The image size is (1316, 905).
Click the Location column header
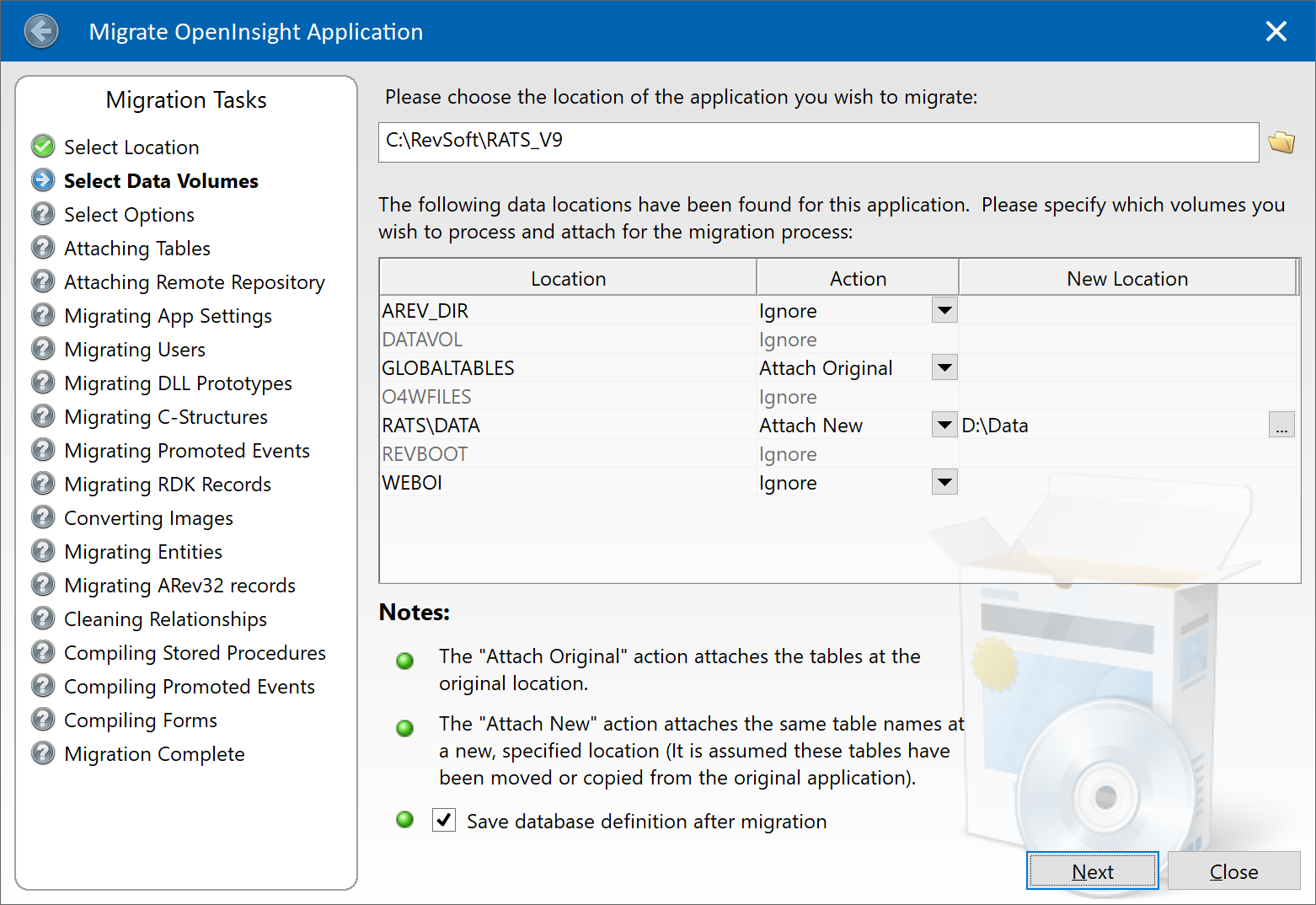[x=568, y=279]
